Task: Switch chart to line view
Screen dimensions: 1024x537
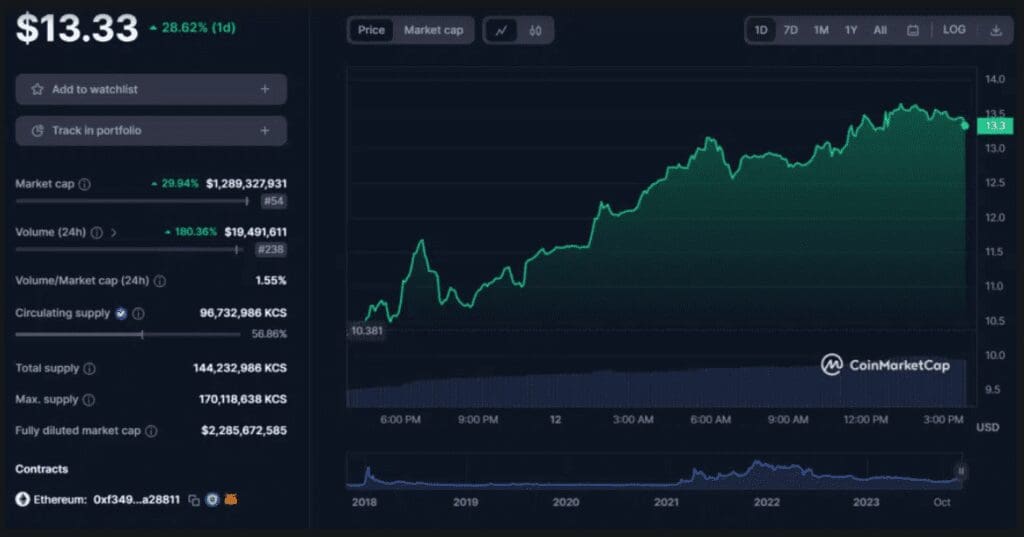Action: tap(502, 31)
